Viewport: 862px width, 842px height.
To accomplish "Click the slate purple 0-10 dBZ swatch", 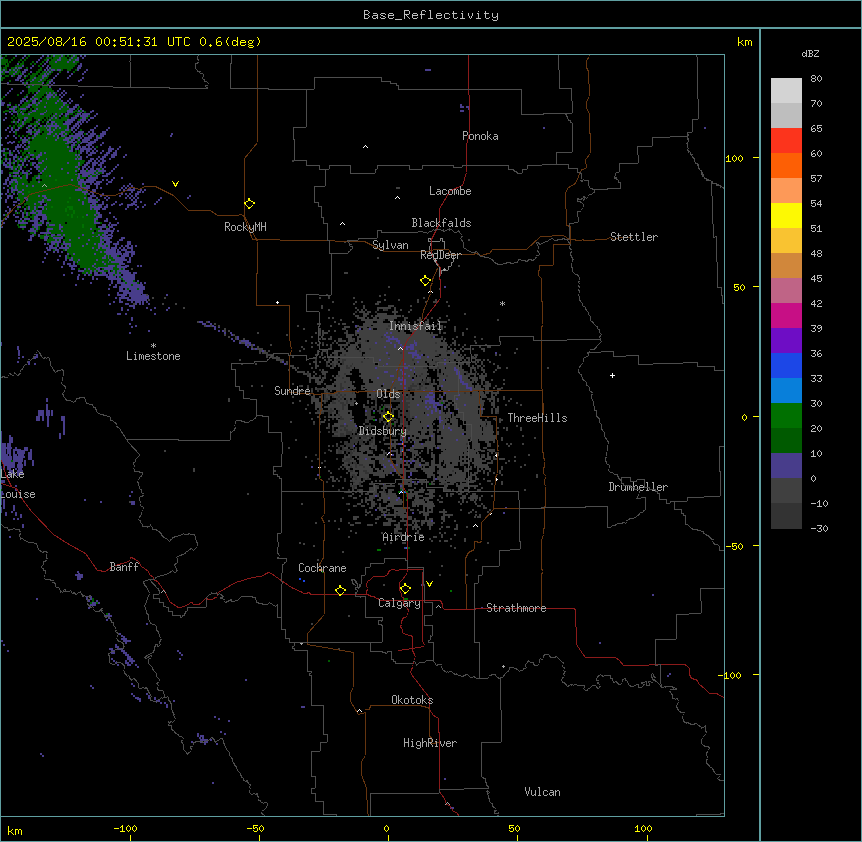I will coord(786,466).
